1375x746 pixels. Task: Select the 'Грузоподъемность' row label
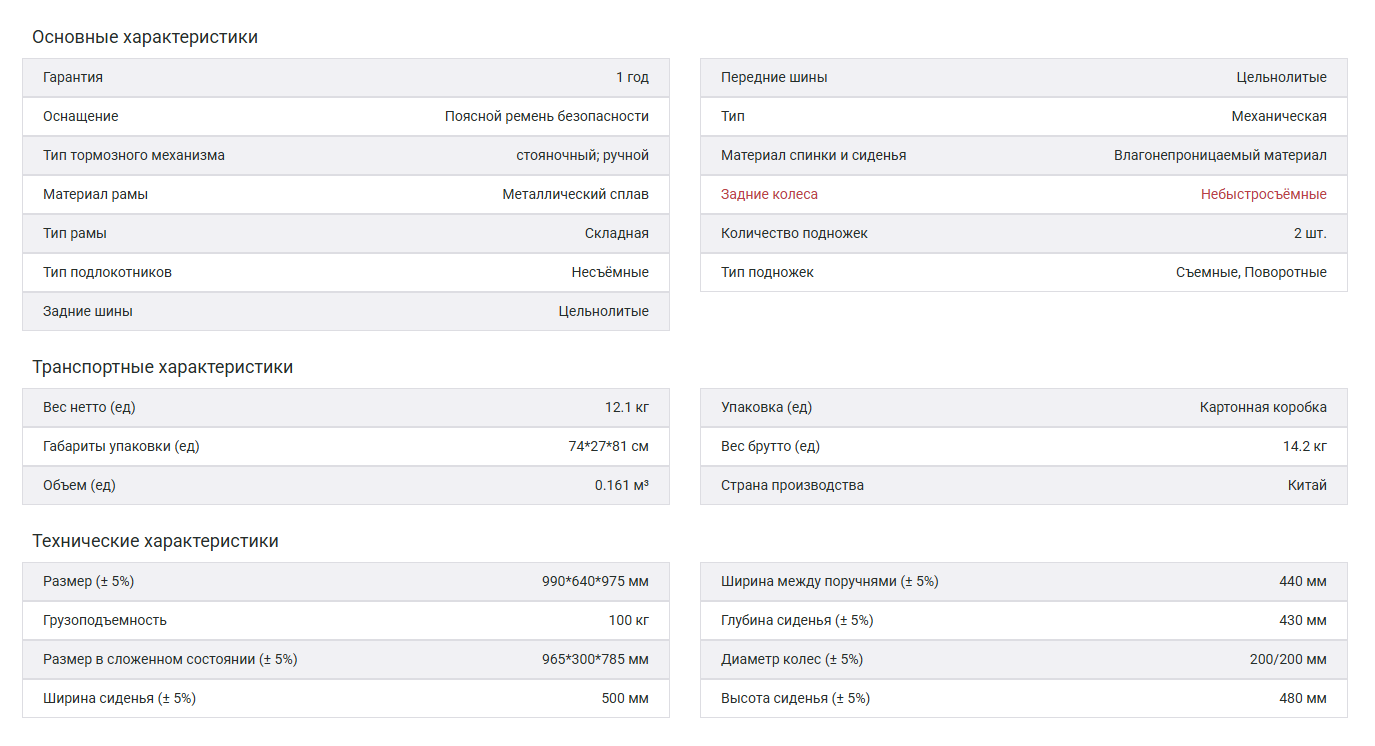105,620
